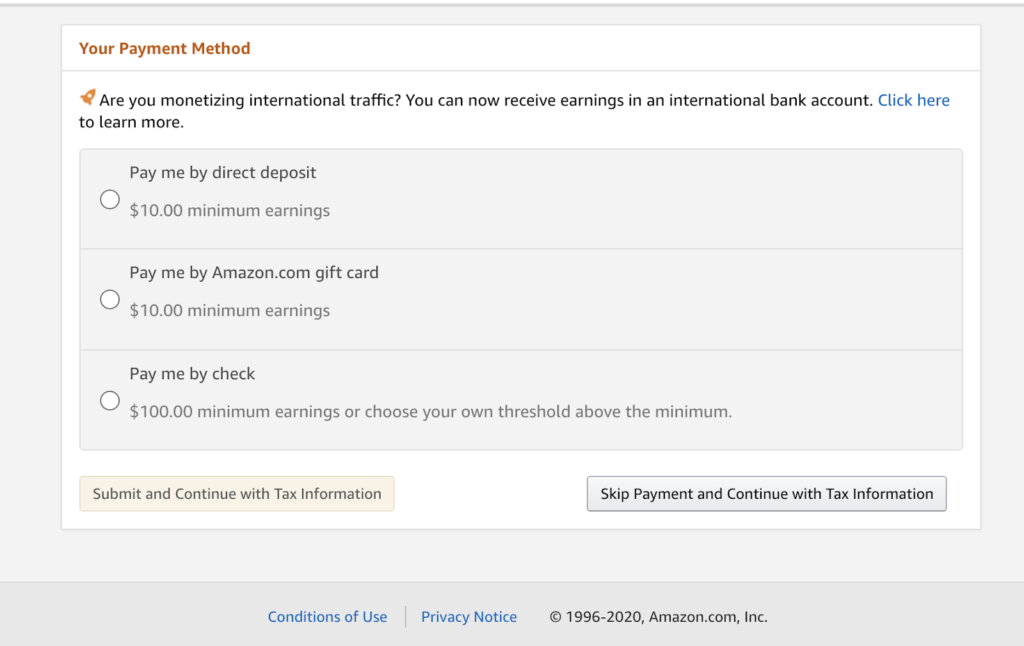
Task: Click Skip Payment and Continue with Tax Information
Action: pyautogui.click(x=766, y=493)
